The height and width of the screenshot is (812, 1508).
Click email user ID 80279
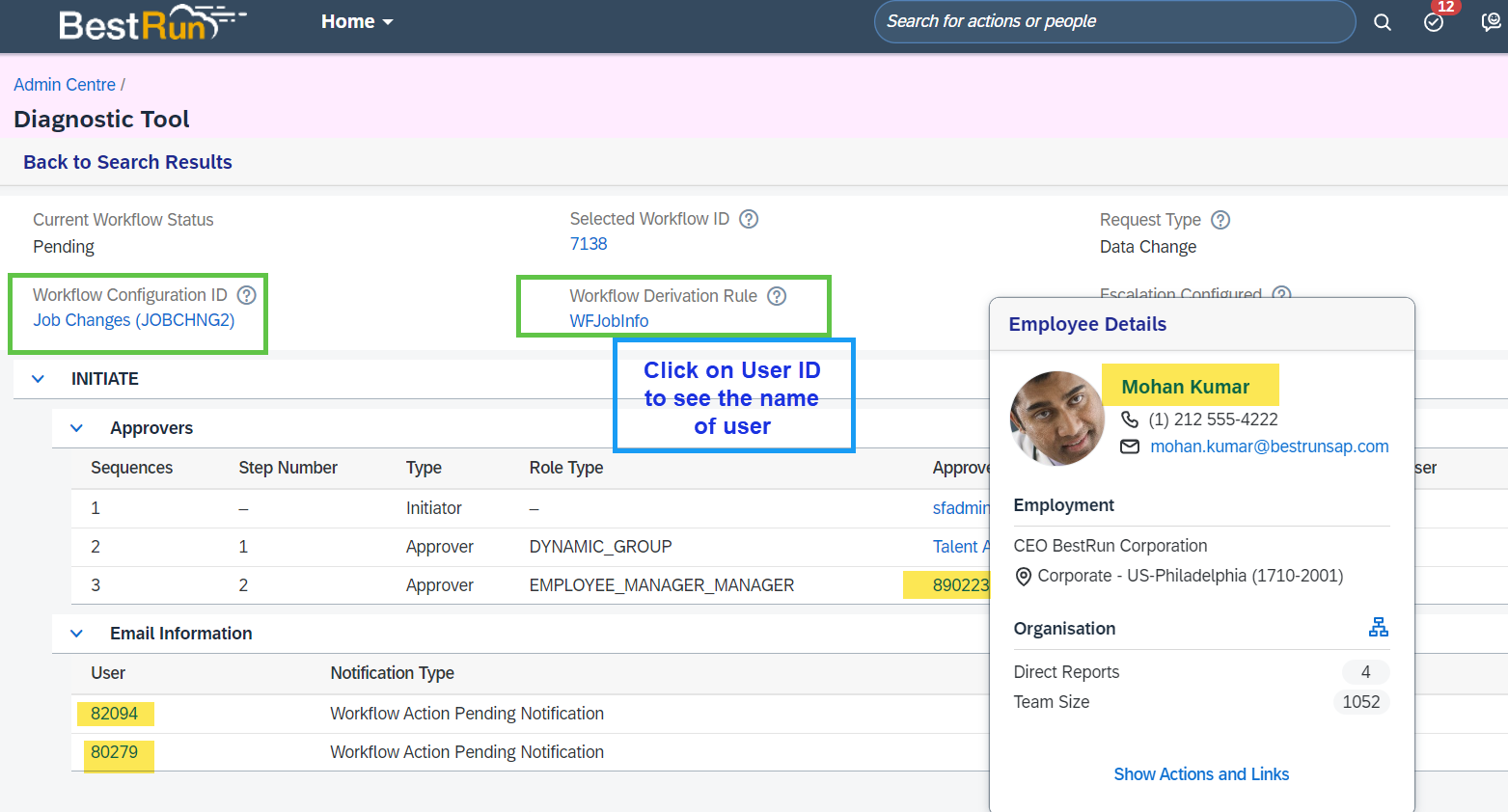coord(114,752)
